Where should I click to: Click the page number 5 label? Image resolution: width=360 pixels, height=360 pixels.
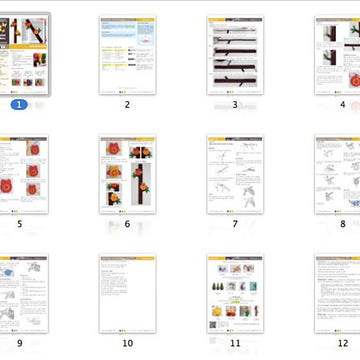pyautogui.click(x=20, y=224)
